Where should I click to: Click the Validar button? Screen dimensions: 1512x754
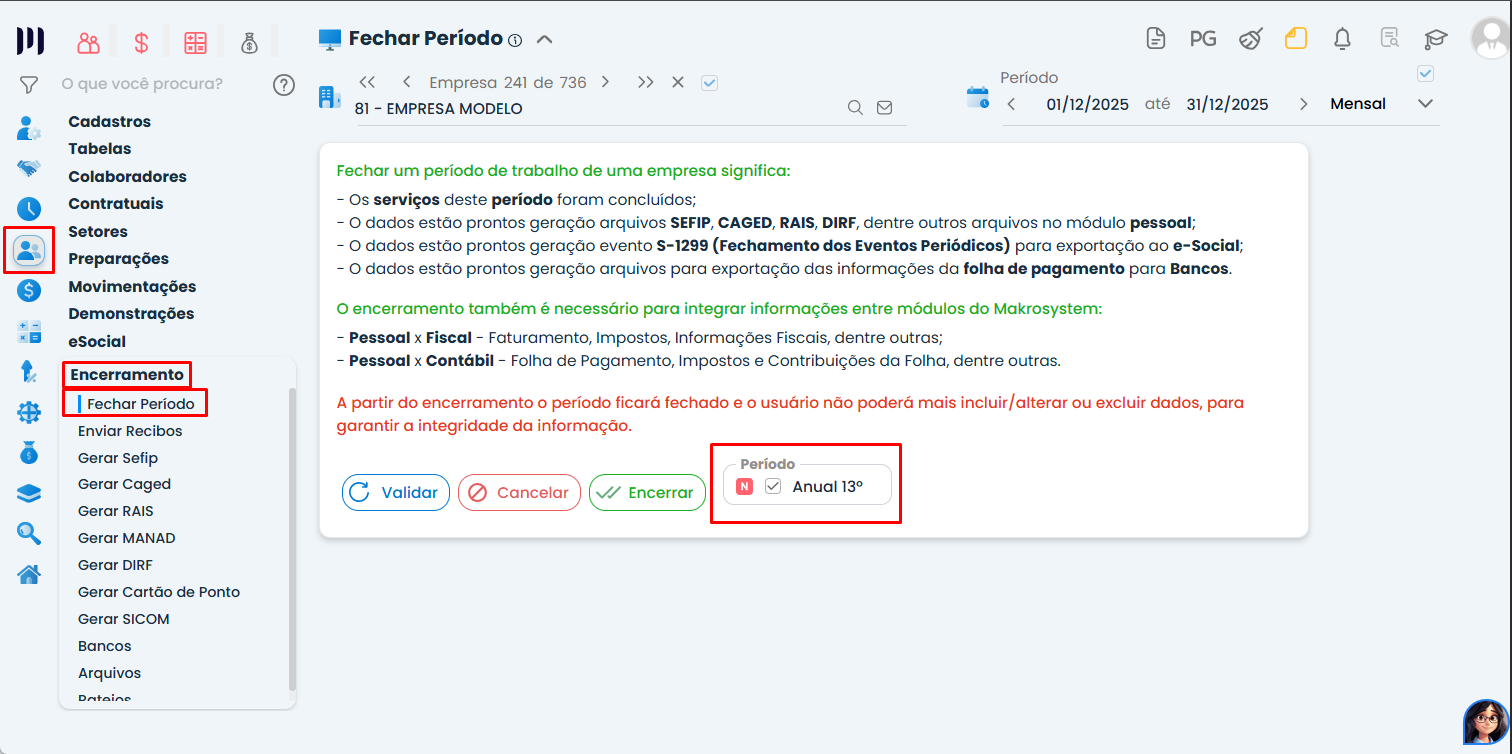396,493
